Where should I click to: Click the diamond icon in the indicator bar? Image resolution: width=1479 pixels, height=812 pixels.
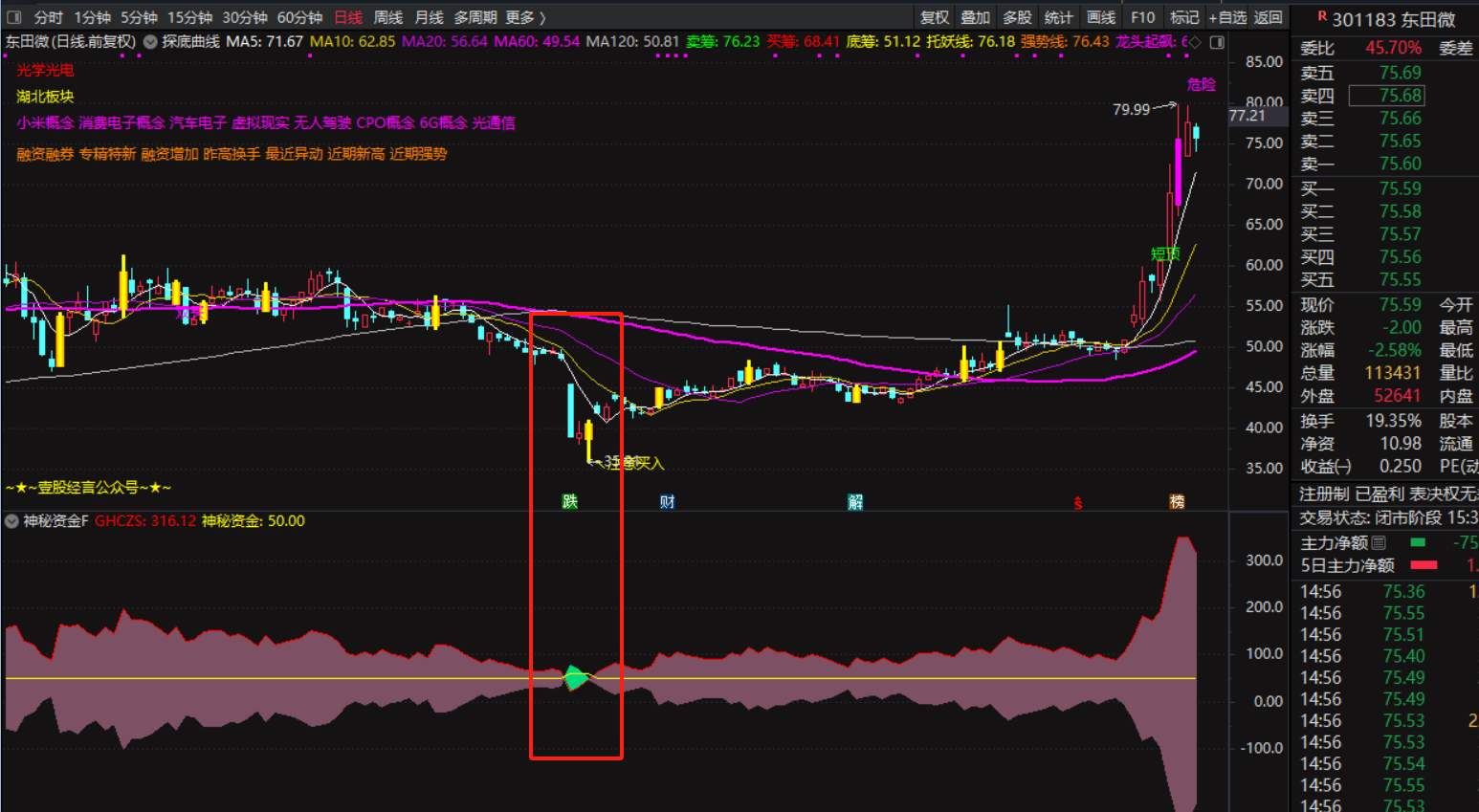point(1195,42)
